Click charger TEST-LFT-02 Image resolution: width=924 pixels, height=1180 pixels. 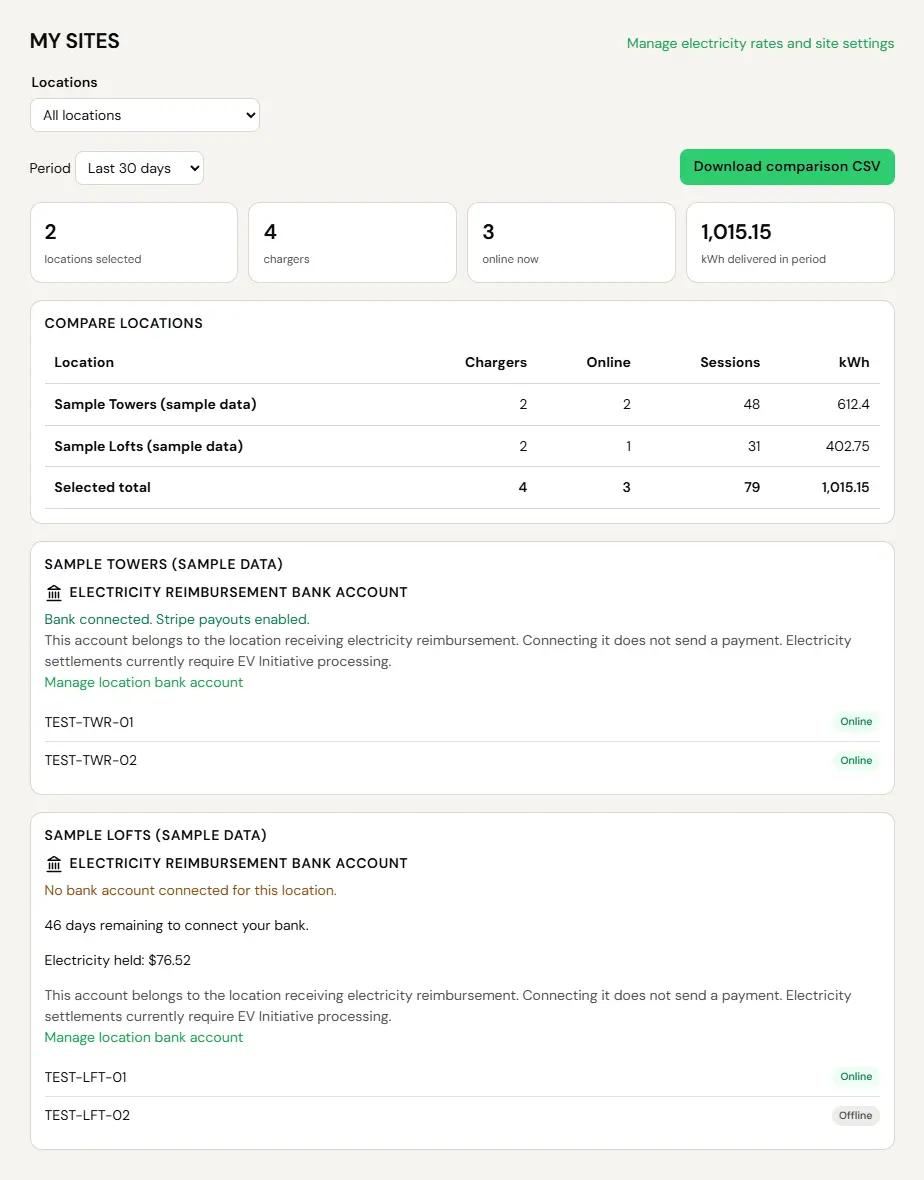(x=87, y=1115)
